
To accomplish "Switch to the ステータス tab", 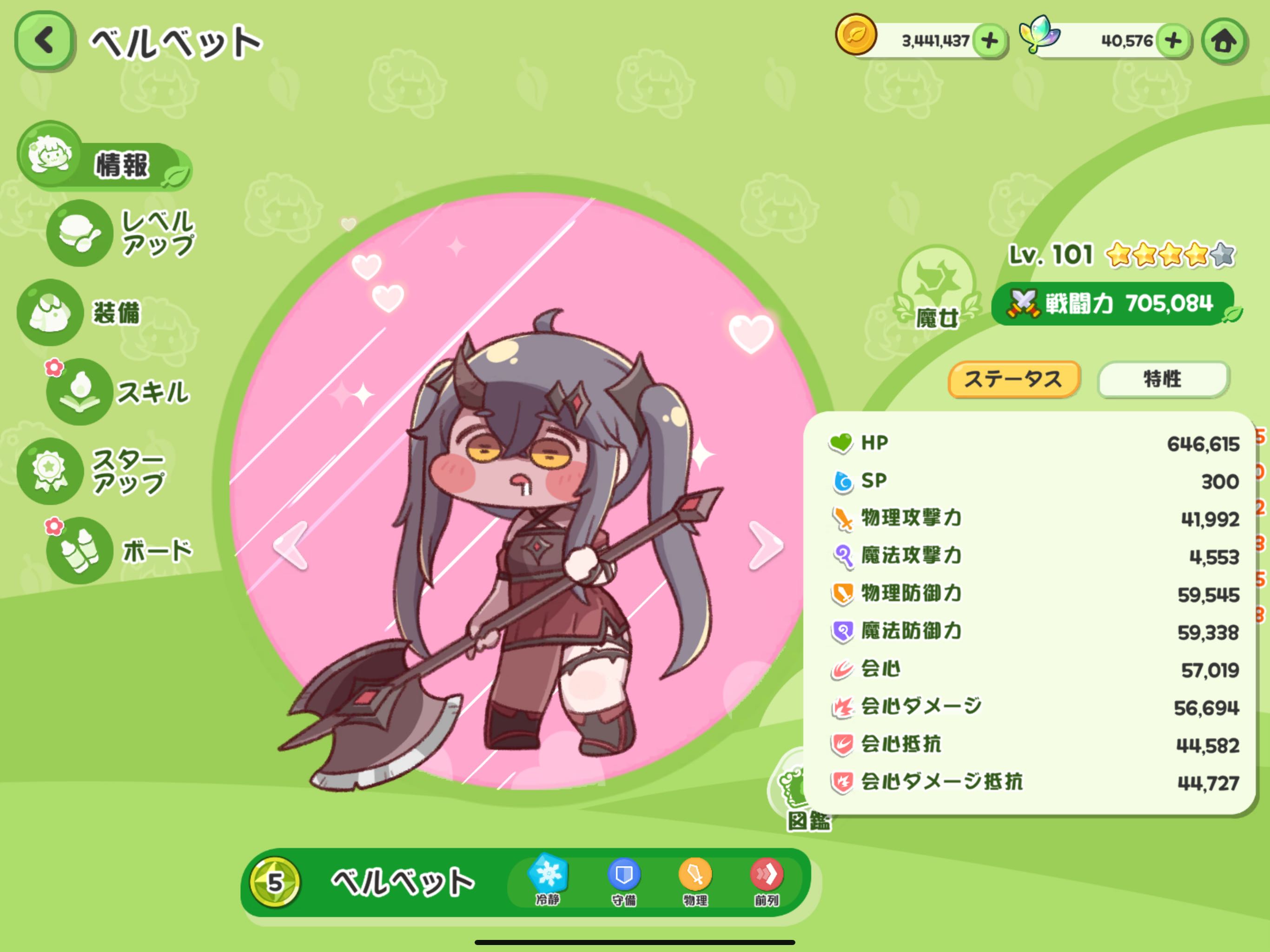I will [1013, 378].
